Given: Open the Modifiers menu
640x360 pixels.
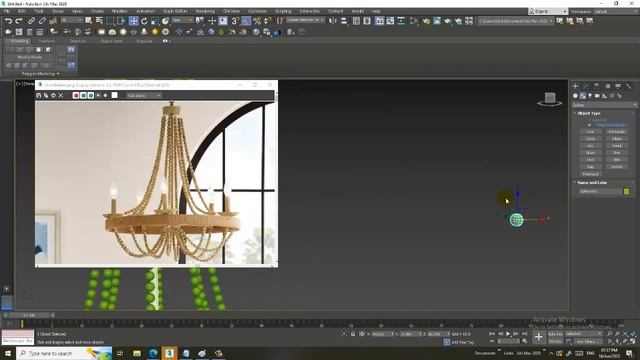Looking at the screenshot, I should (x=120, y=11).
